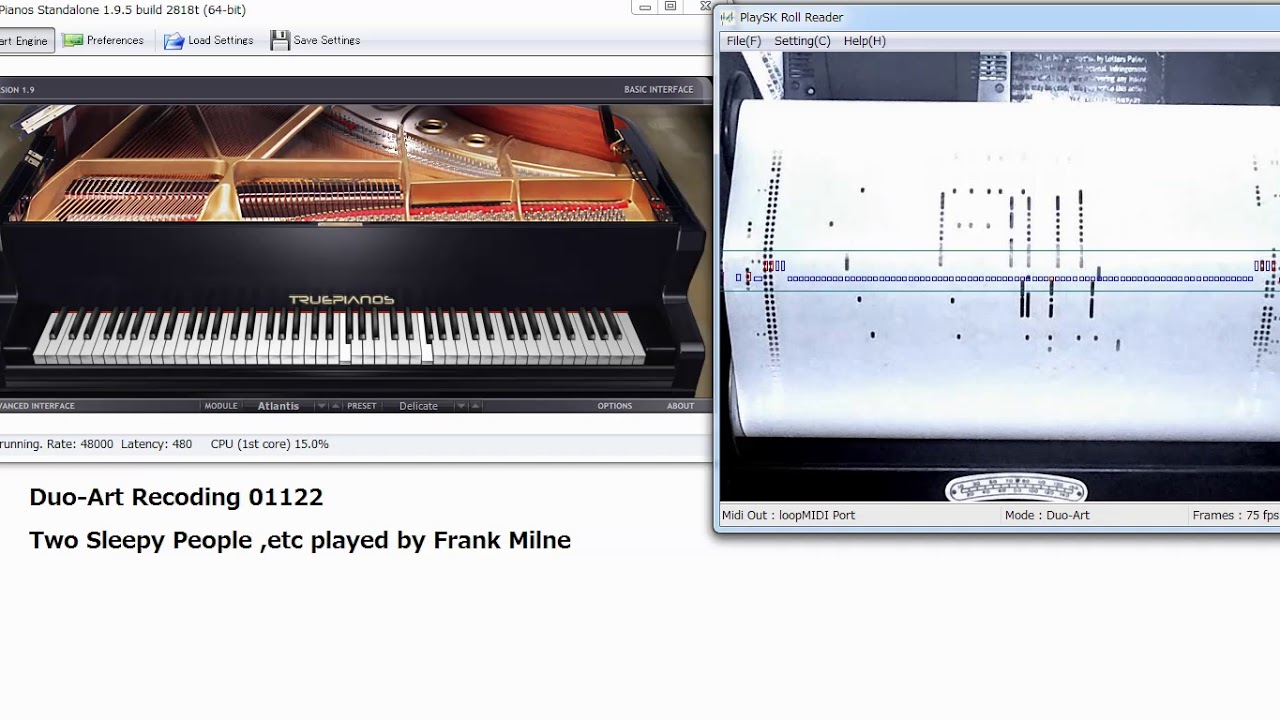
Task: Click the Save Settings label
Action: [326, 40]
